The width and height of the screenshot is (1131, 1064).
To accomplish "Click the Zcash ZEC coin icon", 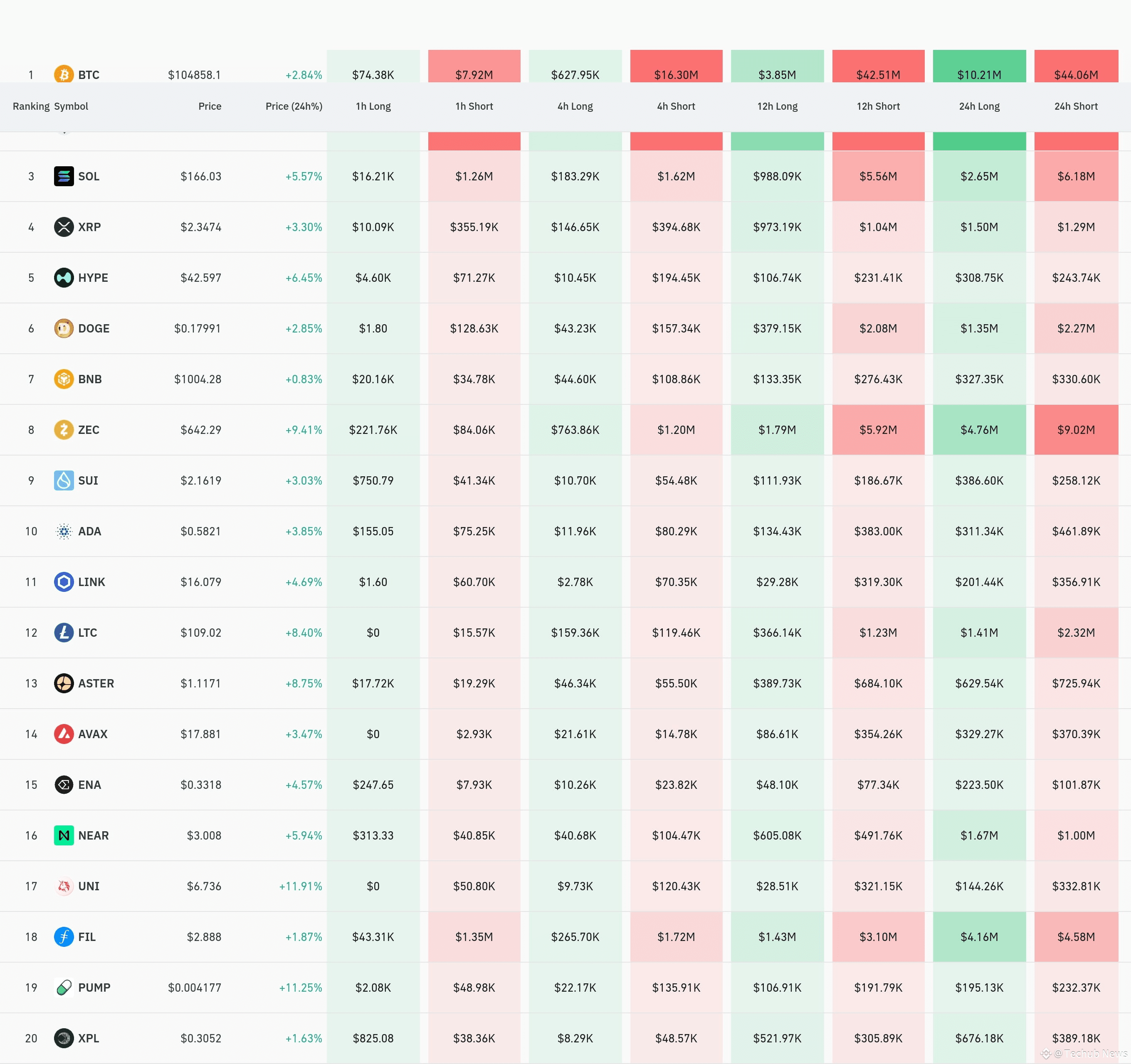I will pos(64,429).
